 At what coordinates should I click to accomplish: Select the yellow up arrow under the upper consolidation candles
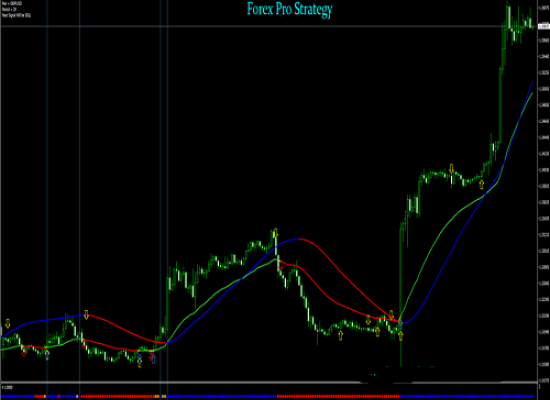click(x=482, y=184)
